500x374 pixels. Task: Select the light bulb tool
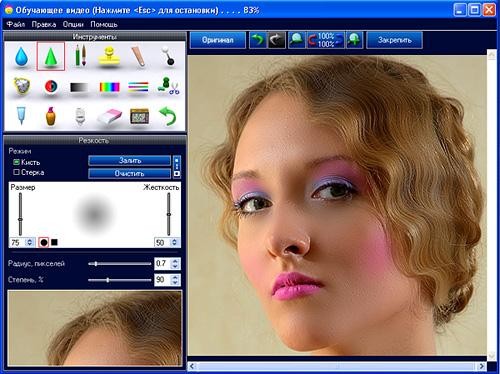coord(80,117)
